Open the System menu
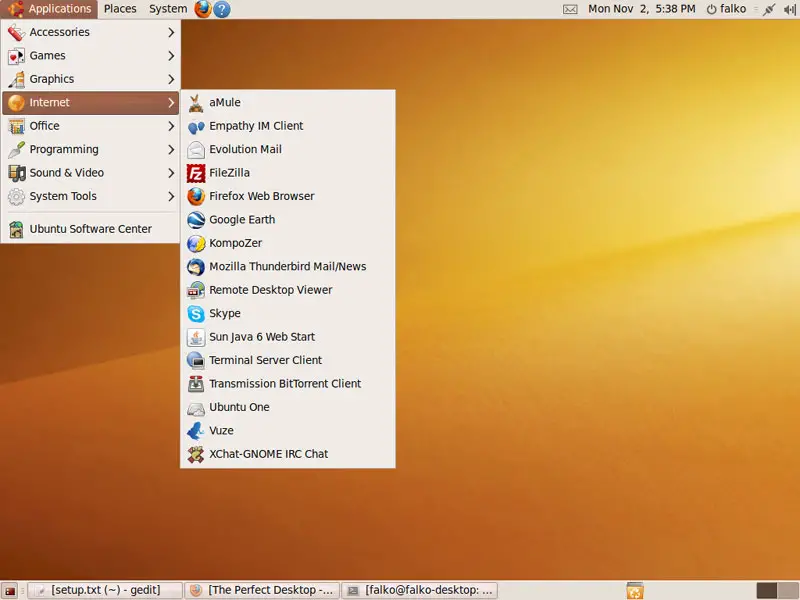The image size is (800, 600). tap(168, 9)
